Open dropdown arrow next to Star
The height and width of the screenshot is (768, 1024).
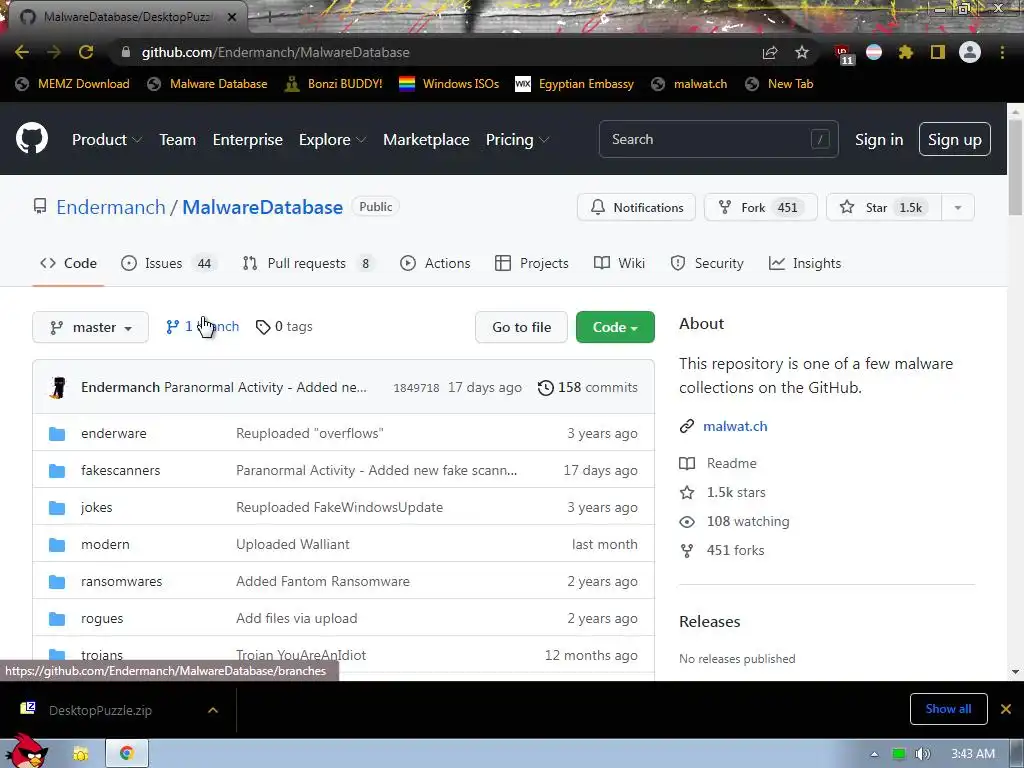coord(958,208)
